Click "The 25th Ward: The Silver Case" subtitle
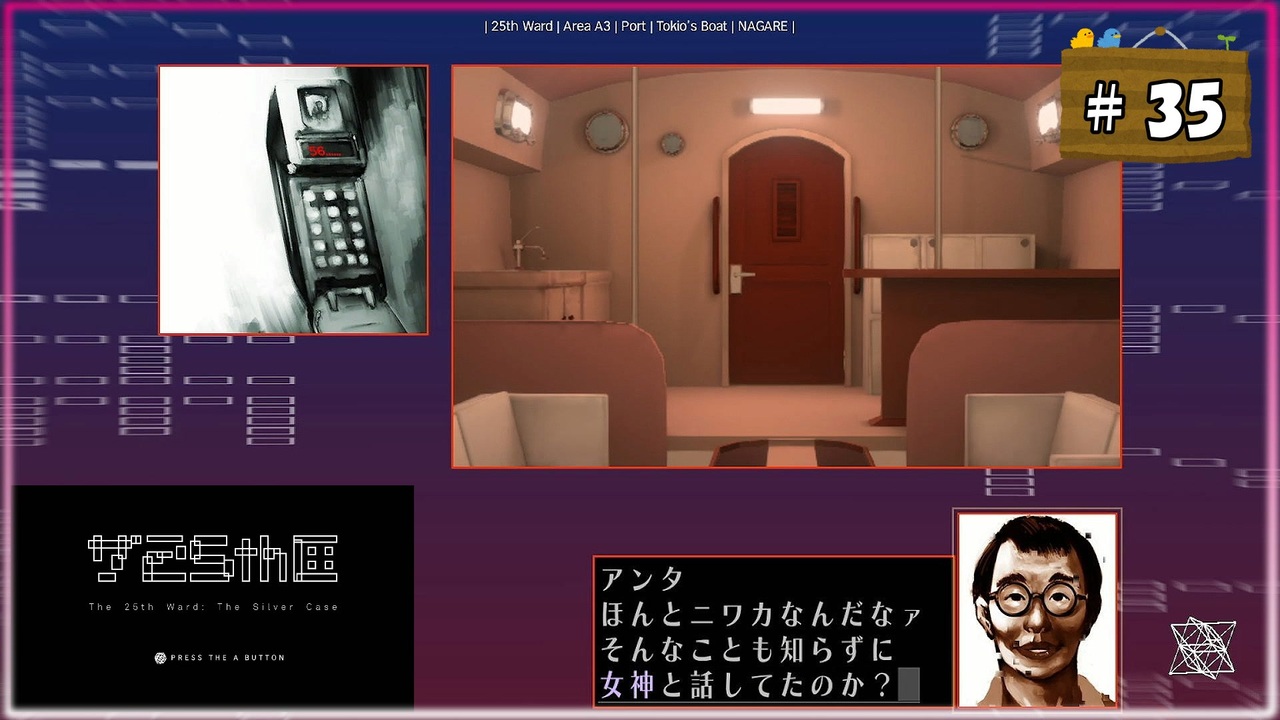Screen dimensions: 1280x720 point(214,607)
